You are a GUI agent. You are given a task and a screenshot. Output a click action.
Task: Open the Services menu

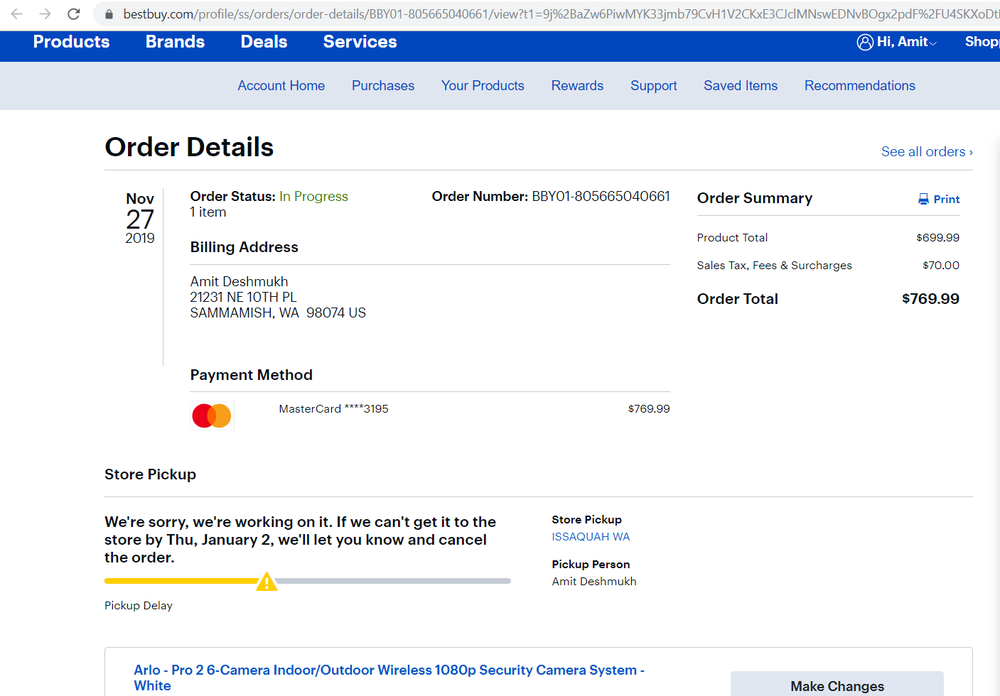tap(360, 42)
